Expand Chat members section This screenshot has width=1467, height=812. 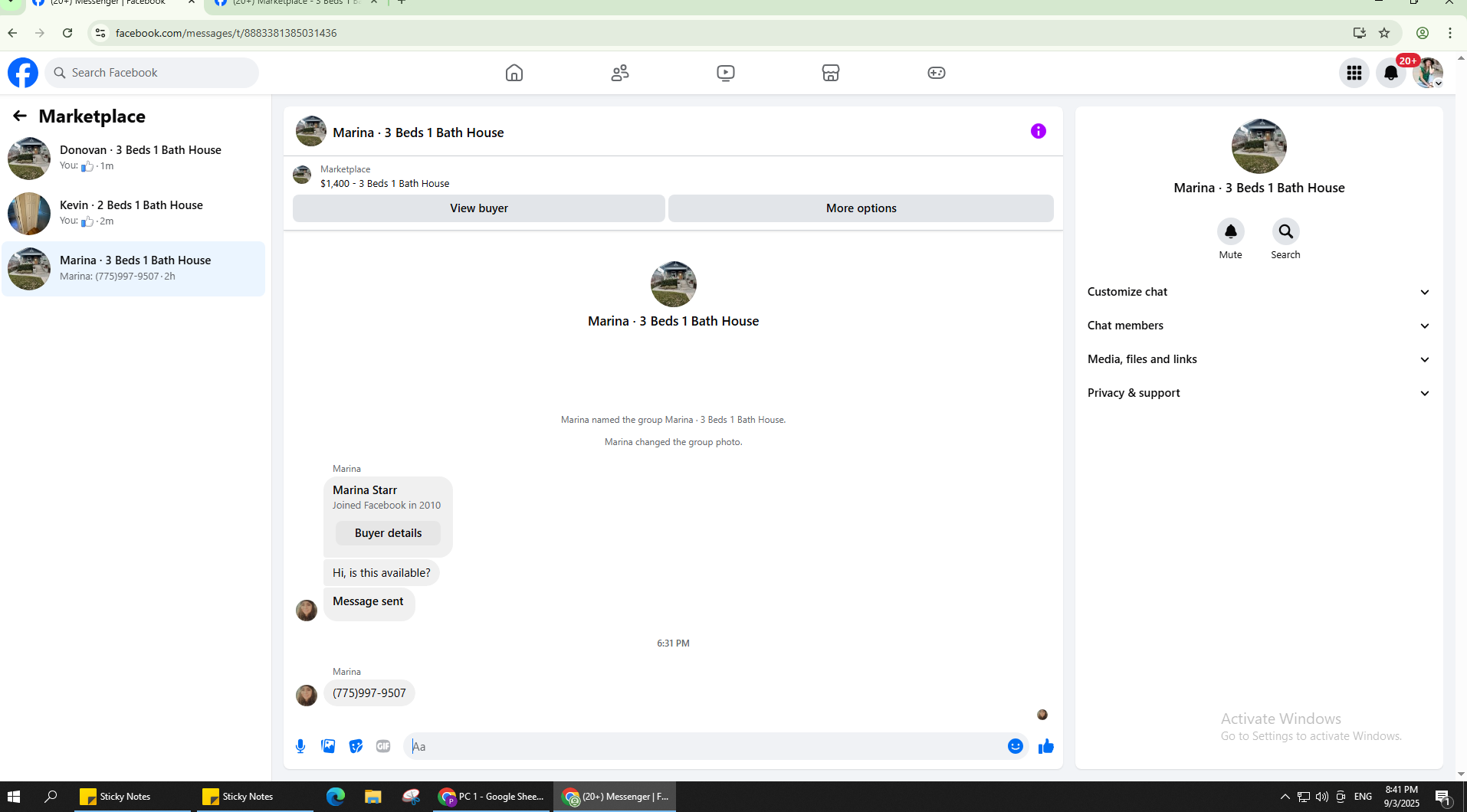click(1259, 326)
